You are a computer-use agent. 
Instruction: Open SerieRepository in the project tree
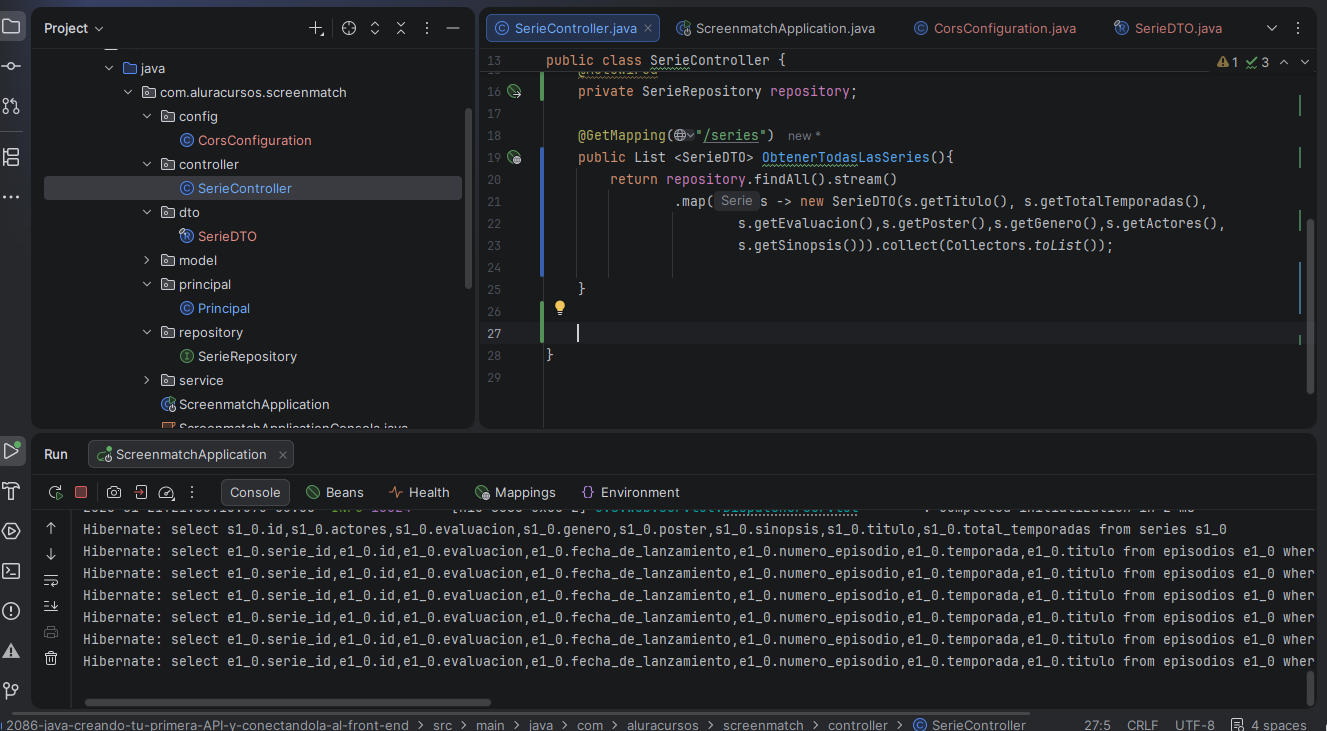point(247,356)
